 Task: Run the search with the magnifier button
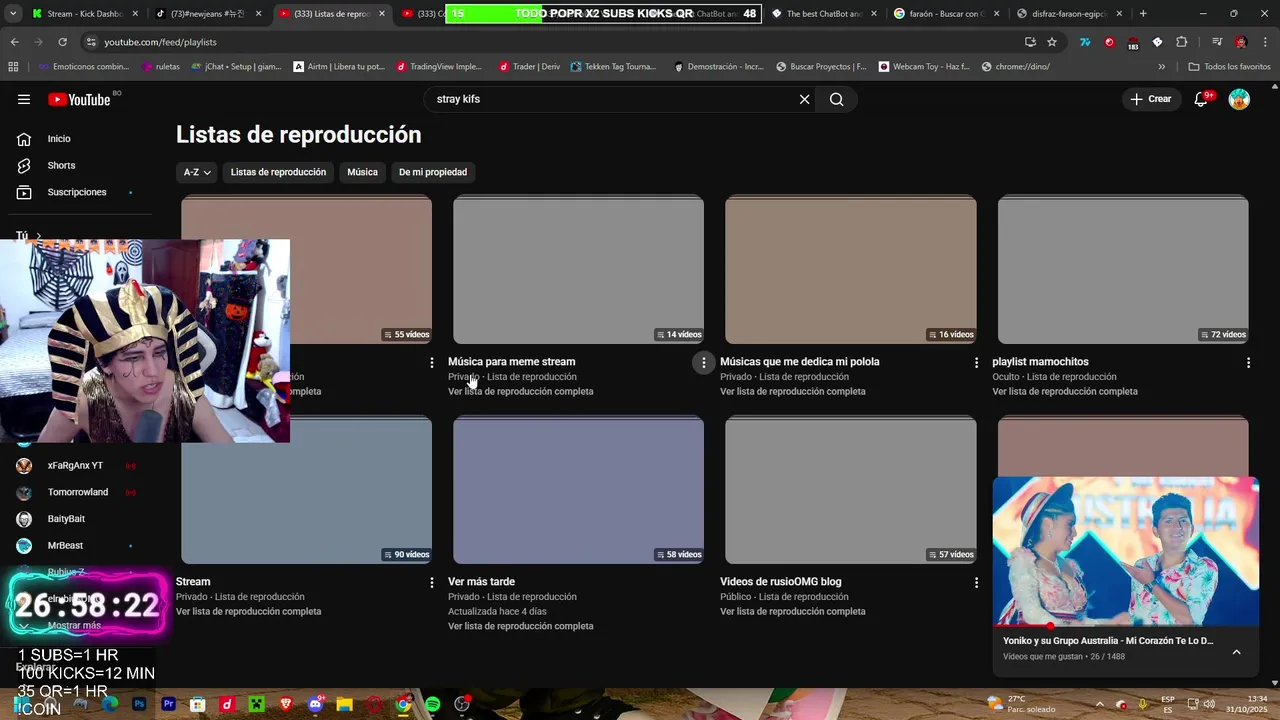pyautogui.click(x=837, y=99)
